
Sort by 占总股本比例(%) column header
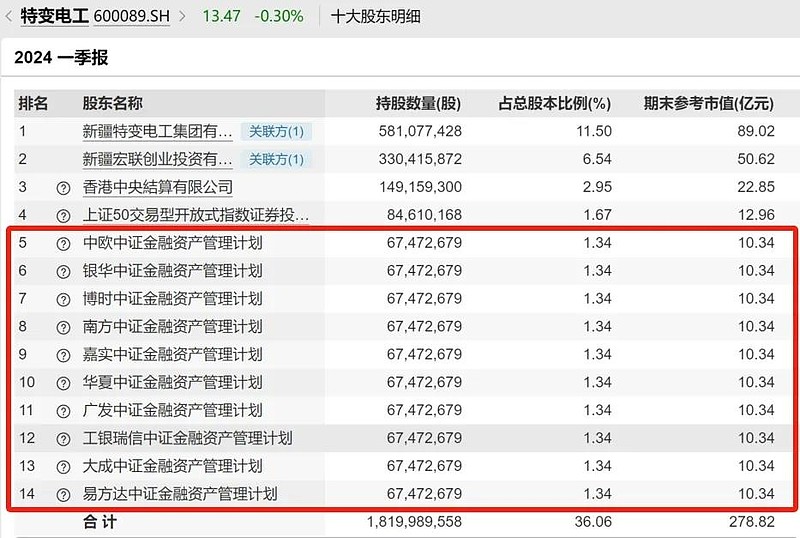555,103
